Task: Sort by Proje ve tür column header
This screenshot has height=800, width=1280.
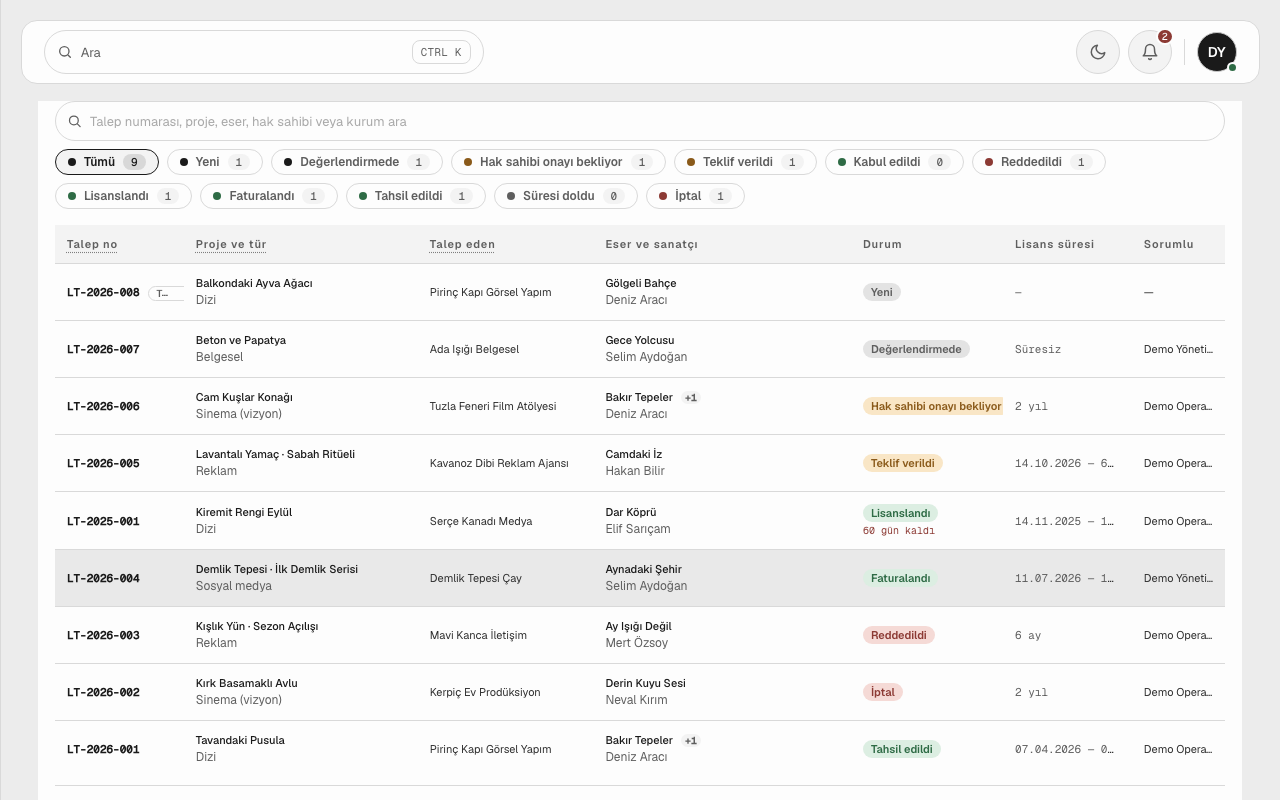Action: pyautogui.click(x=231, y=244)
